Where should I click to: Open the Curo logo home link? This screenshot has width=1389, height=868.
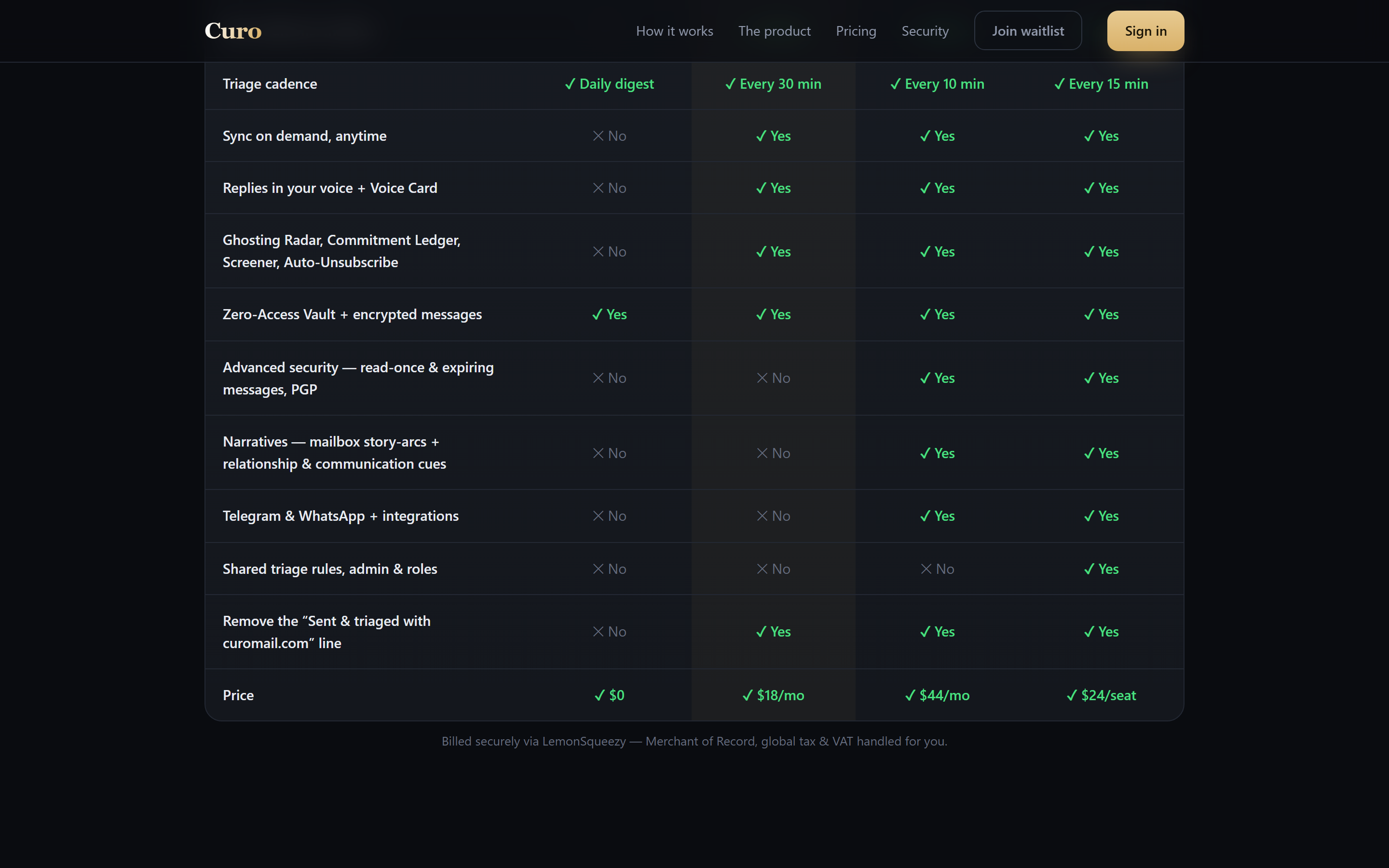click(x=233, y=31)
